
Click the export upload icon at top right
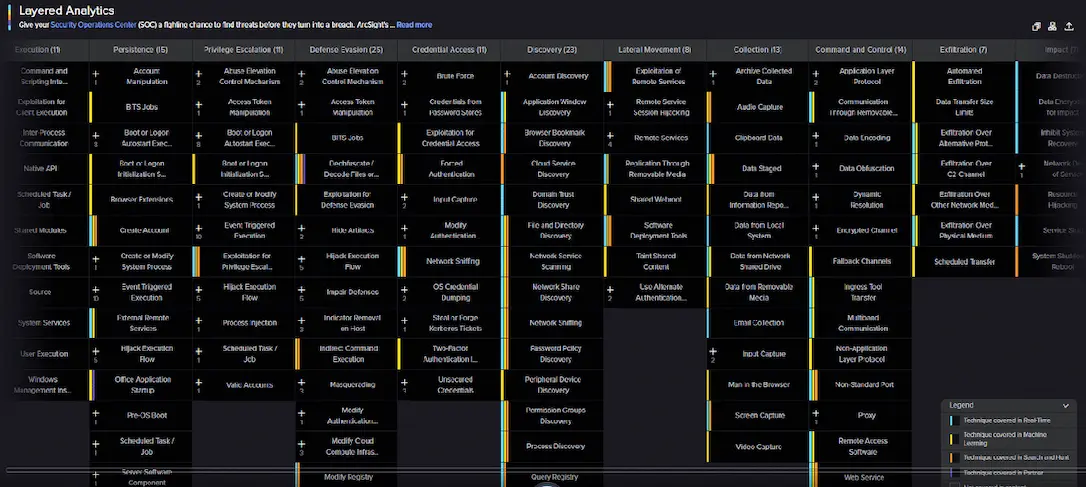click(x=1069, y=27)
